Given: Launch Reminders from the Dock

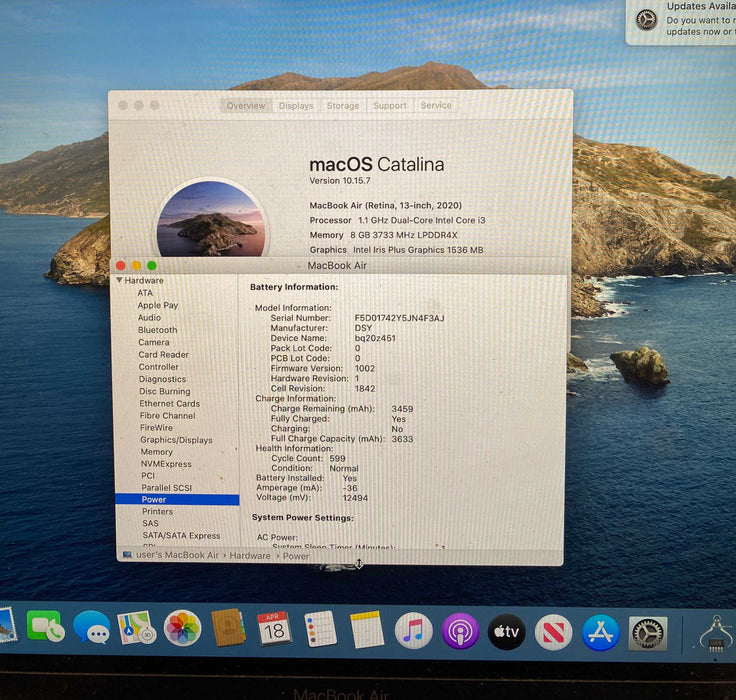Looking at the screenshot, I should click(x=320, y=629).
